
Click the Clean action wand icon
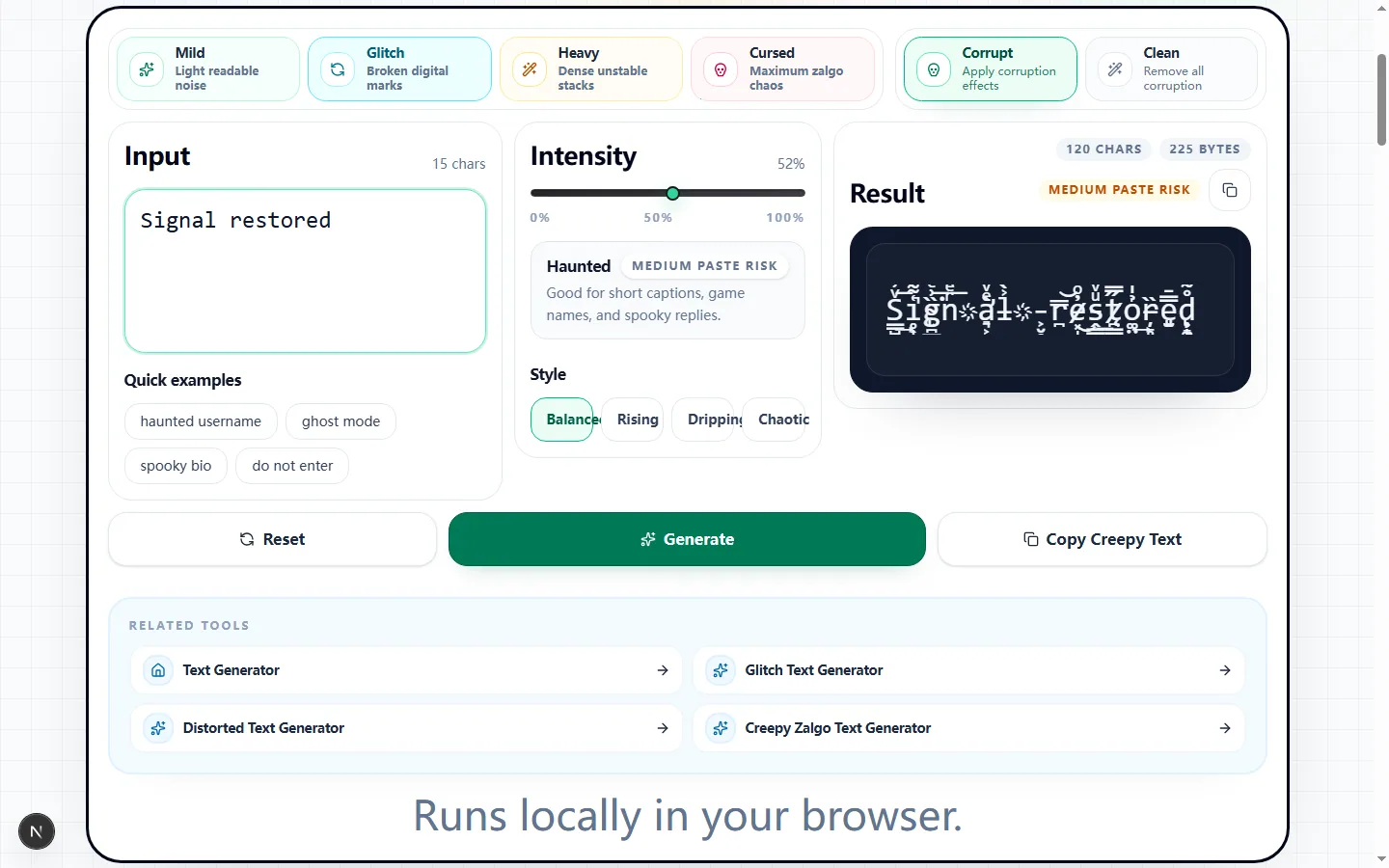point(1115,69)
